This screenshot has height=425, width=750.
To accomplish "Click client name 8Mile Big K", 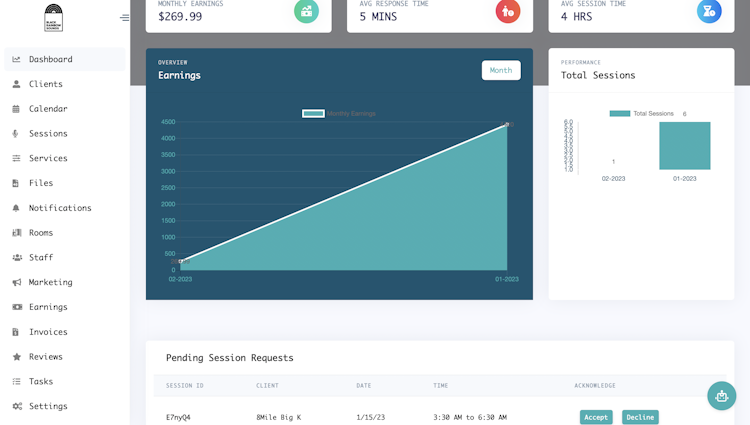I will pos(278,417).
